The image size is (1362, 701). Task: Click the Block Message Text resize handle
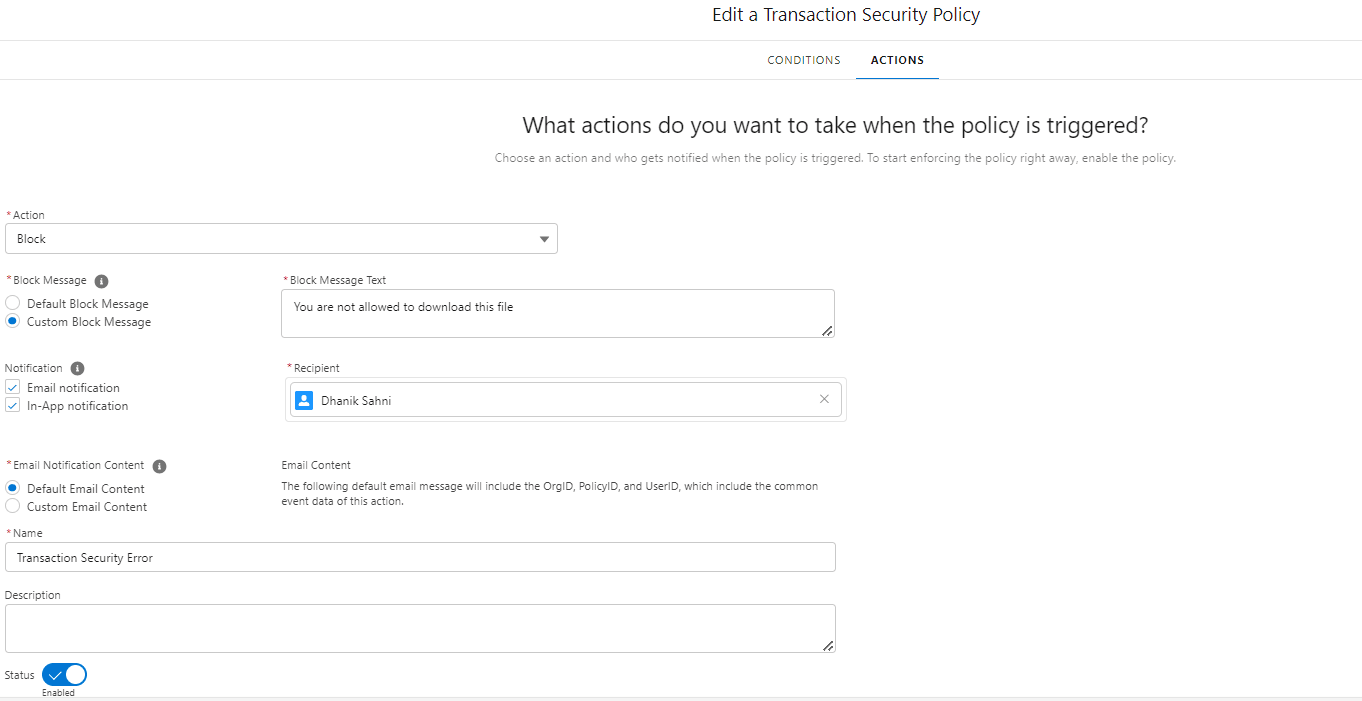pos(827,330)
